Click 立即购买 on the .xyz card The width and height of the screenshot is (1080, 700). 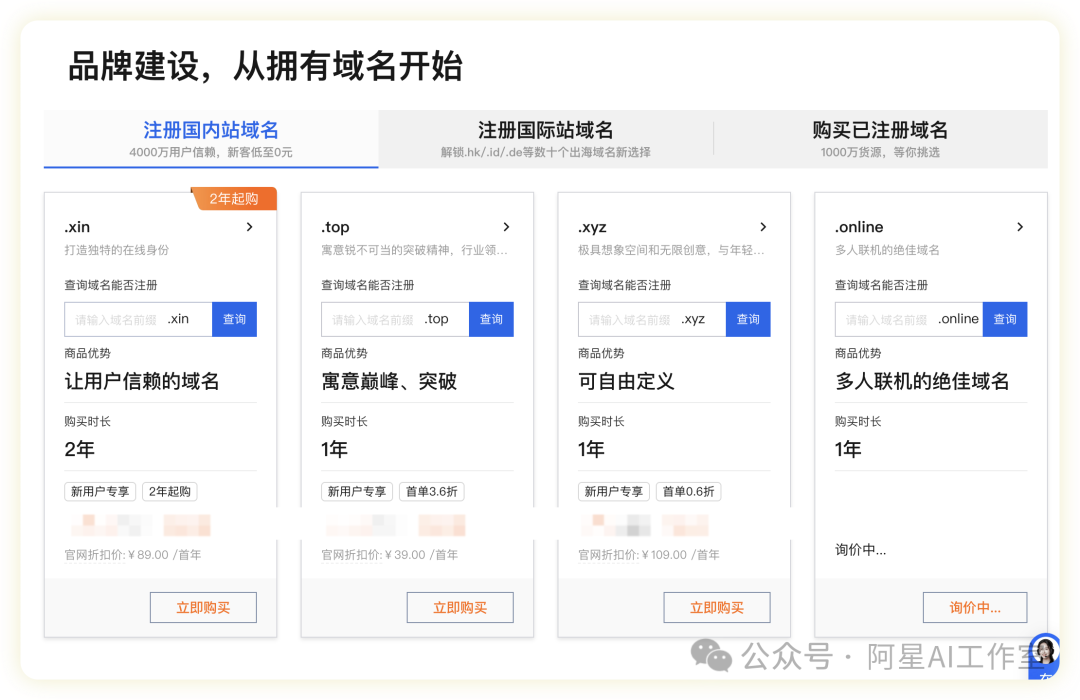(717, 608)
